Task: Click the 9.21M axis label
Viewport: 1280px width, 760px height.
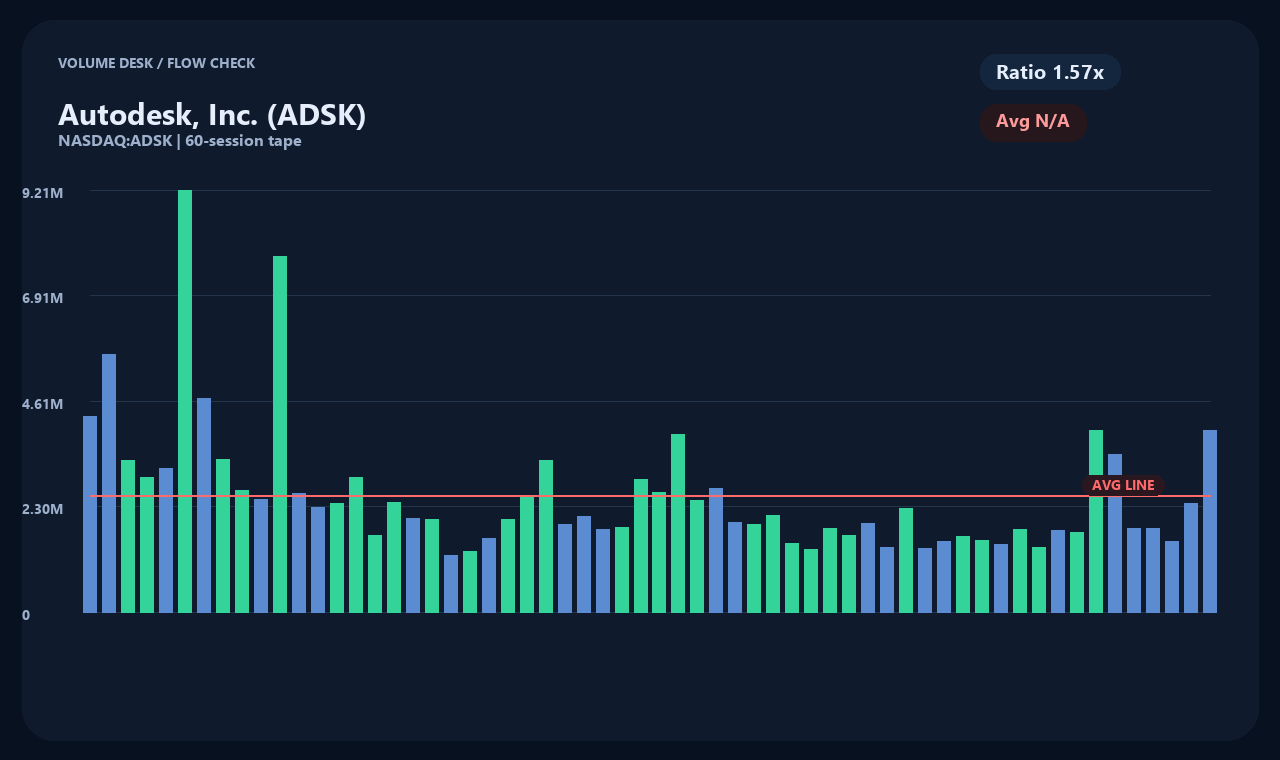Action: [43, 192]
